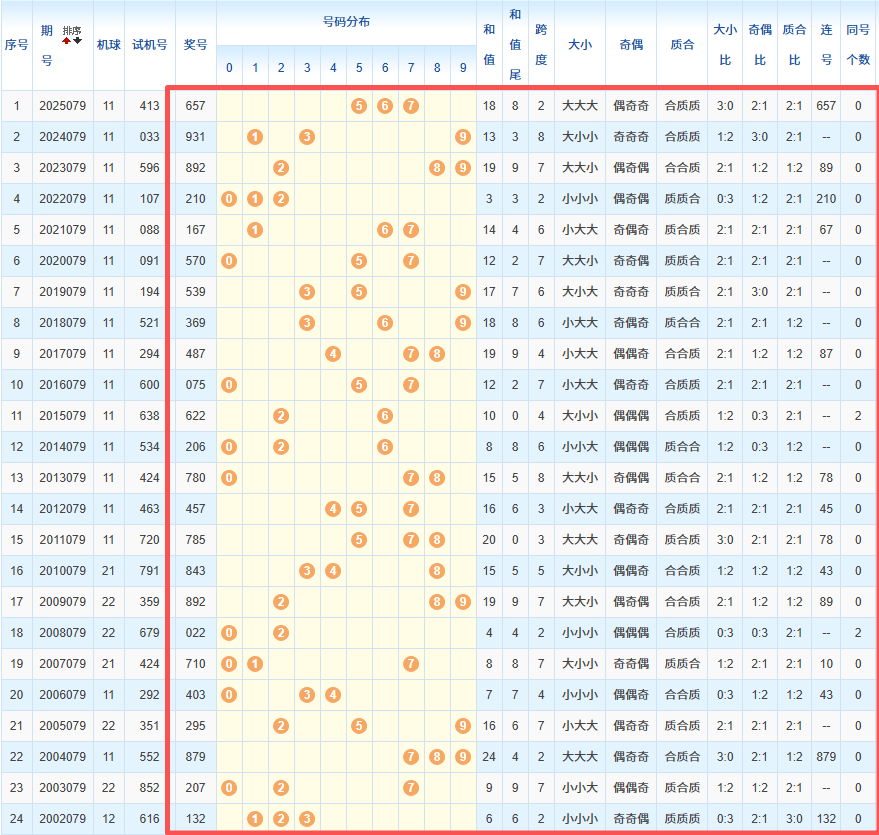The width and height of the screenshot is (879, 835).
Task: Click ball 7 in the 2003079 row
Action: coord(410,788)
